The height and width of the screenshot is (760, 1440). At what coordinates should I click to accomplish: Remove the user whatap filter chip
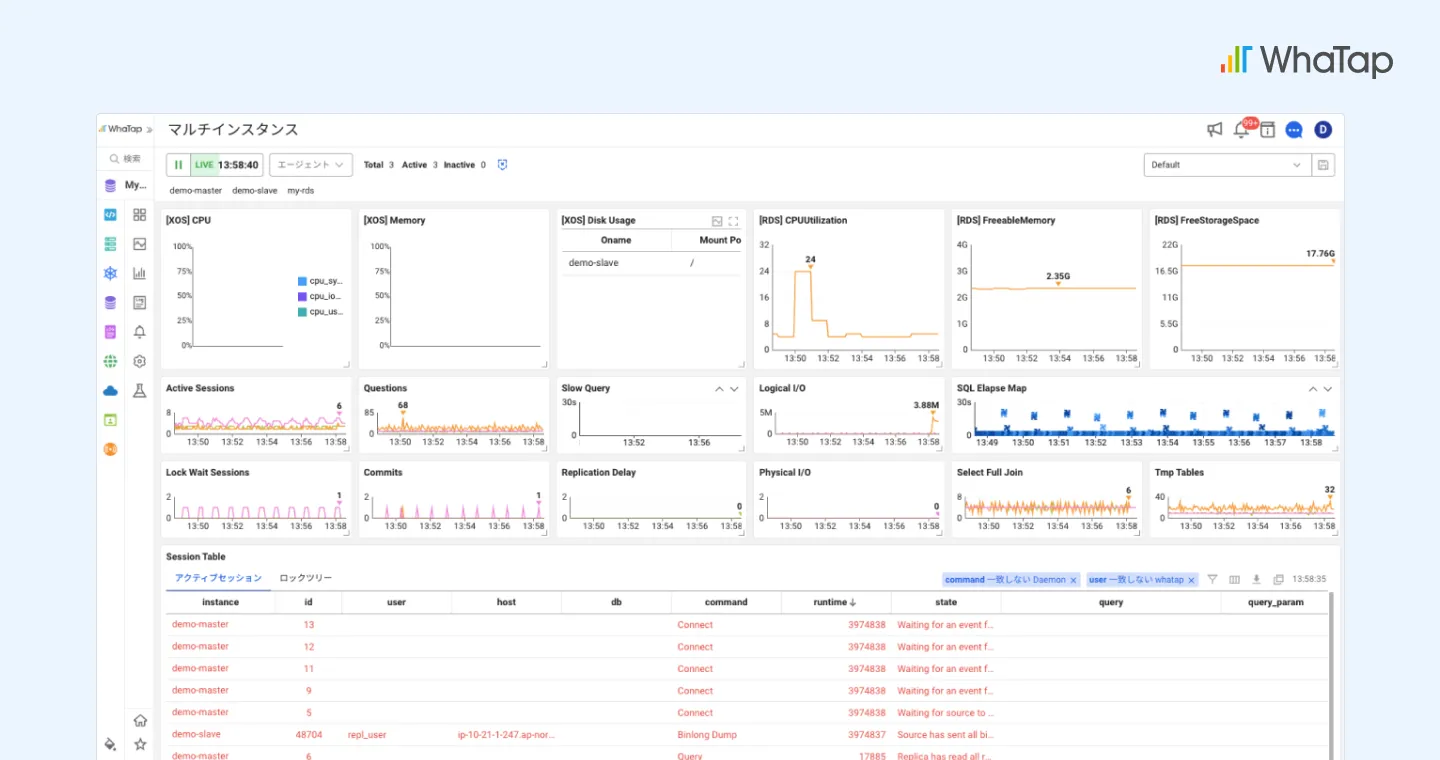tap(1192, 580)
